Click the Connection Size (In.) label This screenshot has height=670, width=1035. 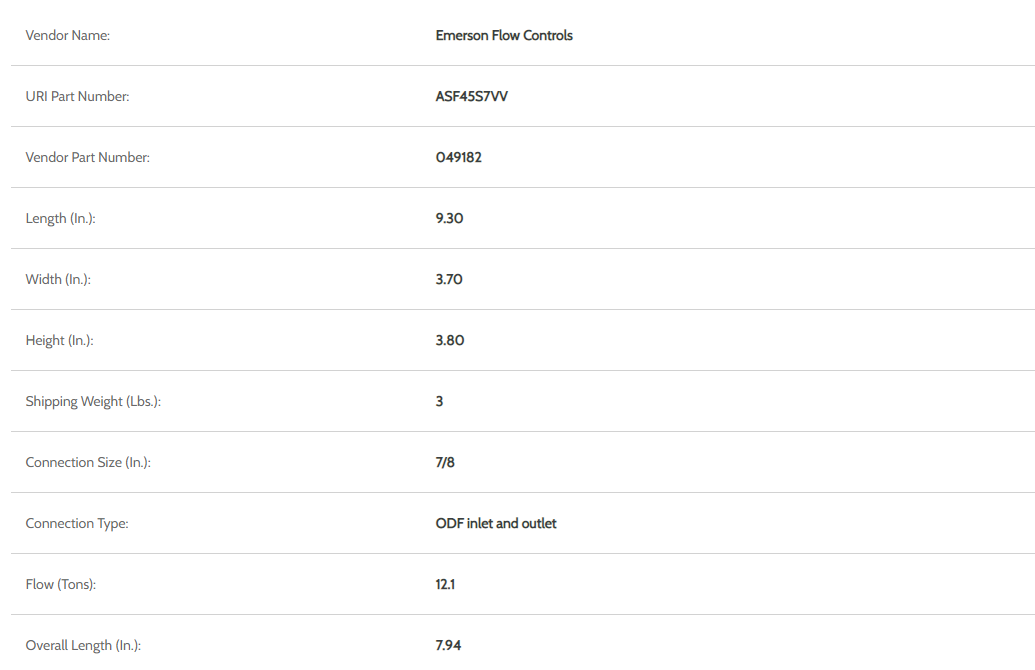(x=88, y=463)
